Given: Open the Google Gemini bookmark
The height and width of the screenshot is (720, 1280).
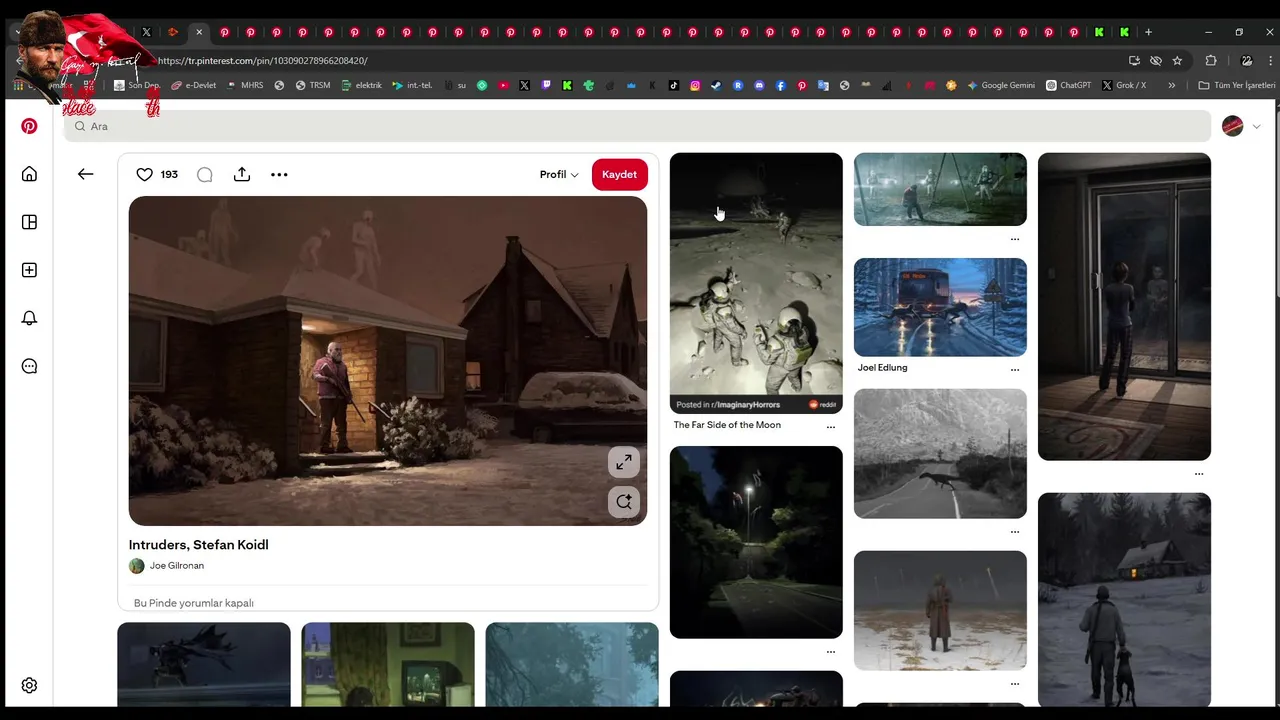Looking at the screenshot, I should [1001, 86].
